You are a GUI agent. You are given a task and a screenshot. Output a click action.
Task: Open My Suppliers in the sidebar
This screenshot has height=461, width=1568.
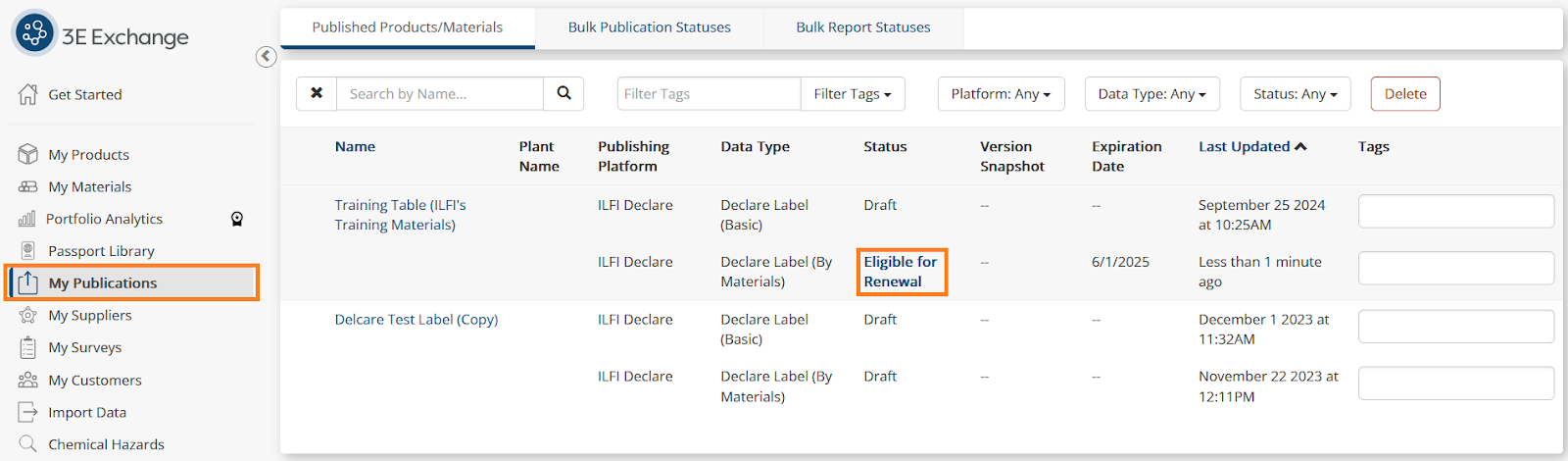[90, 315]
